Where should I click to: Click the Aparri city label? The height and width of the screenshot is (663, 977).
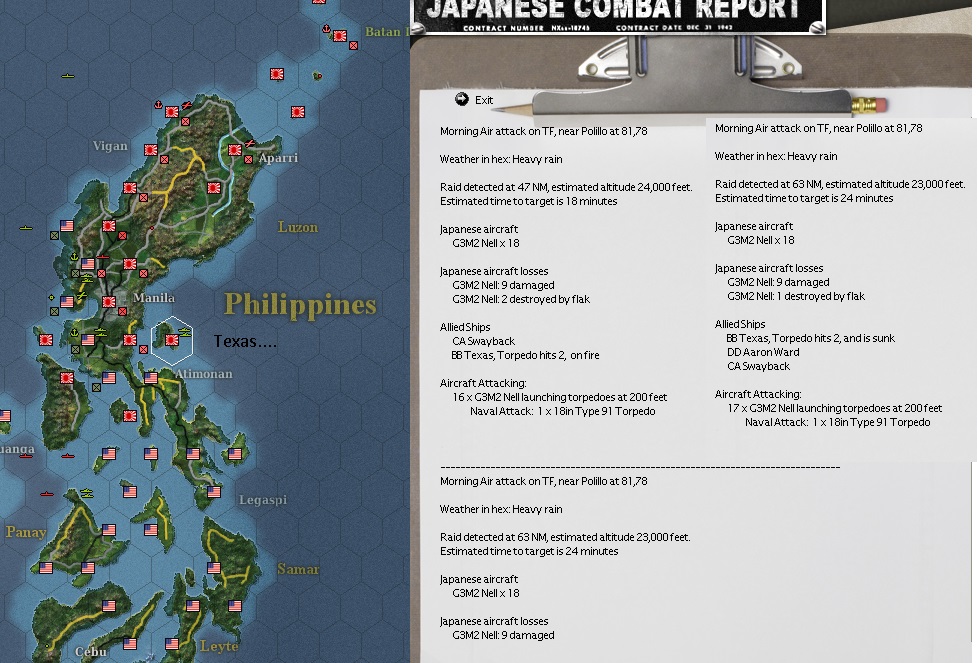pos(278,158)
